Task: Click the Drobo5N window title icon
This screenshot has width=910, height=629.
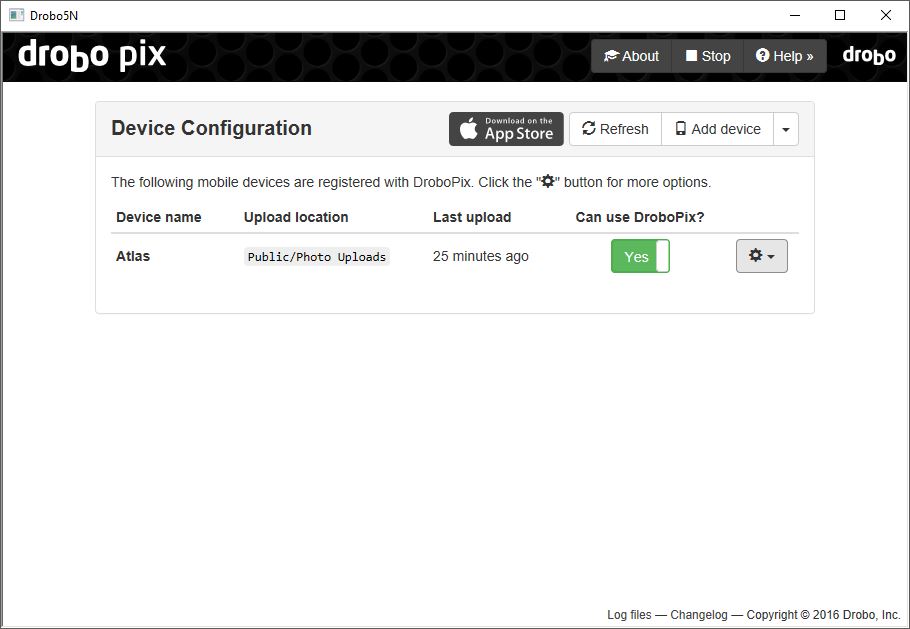Action: coord(16,16)
